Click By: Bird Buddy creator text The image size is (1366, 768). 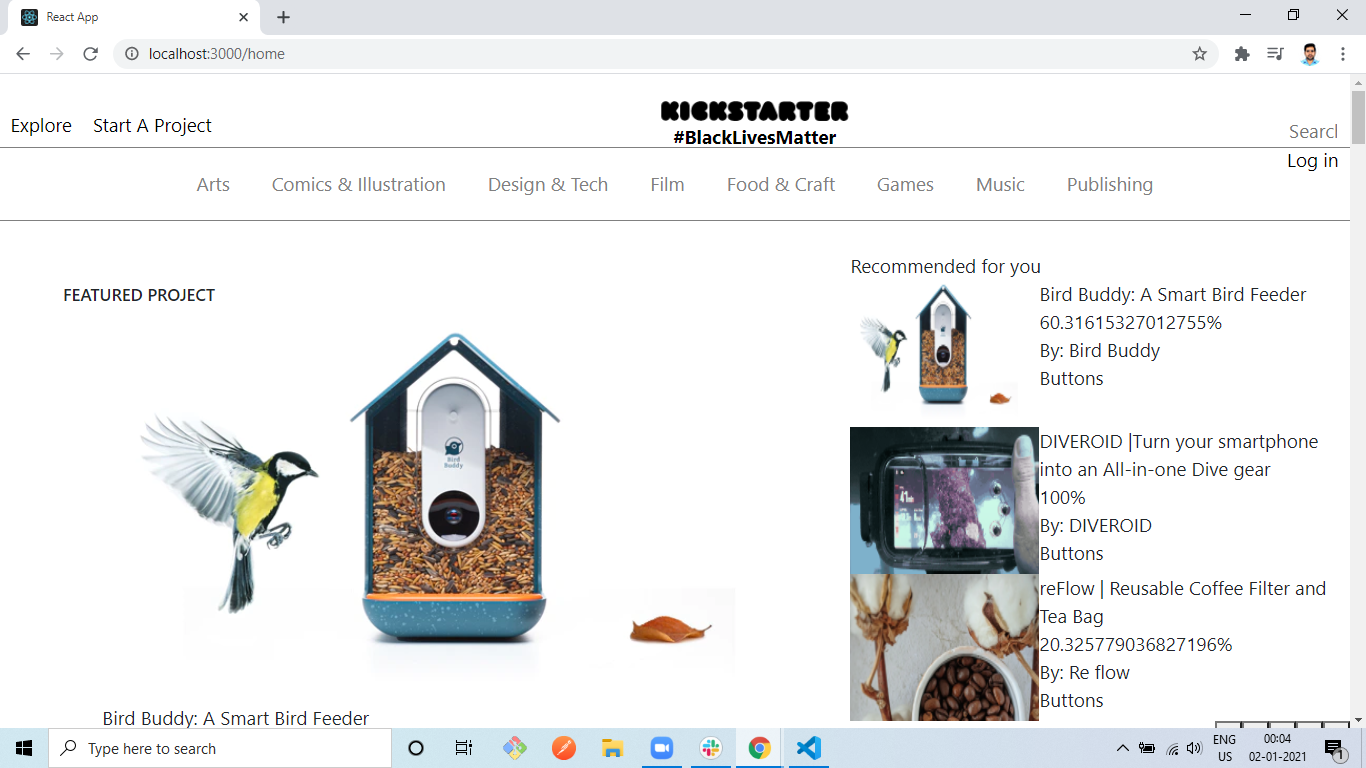pyautogui.click(x=1100, y=351)
